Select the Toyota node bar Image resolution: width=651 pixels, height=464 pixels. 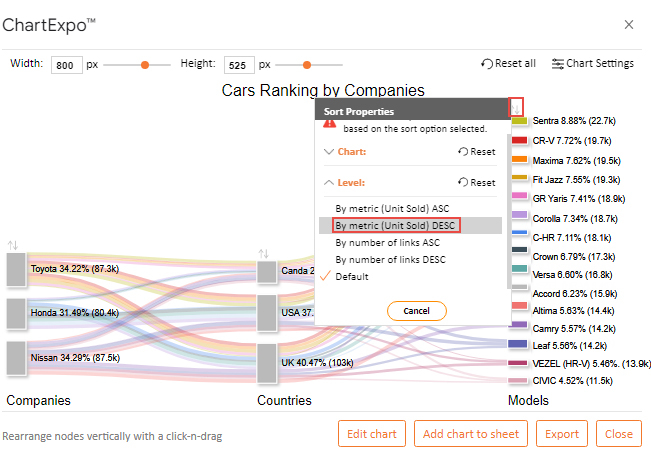point(16,269)
